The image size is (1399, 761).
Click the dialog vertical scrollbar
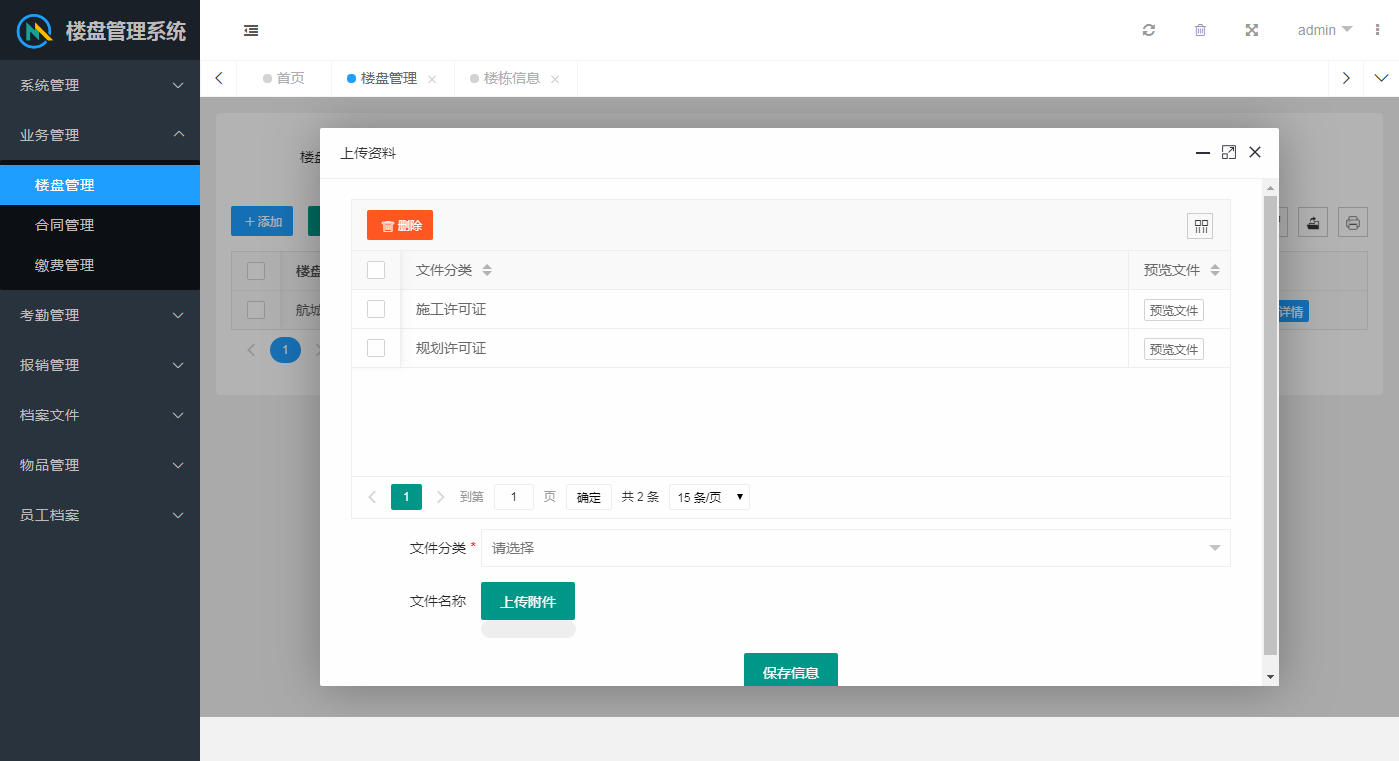pos(1270,420)
